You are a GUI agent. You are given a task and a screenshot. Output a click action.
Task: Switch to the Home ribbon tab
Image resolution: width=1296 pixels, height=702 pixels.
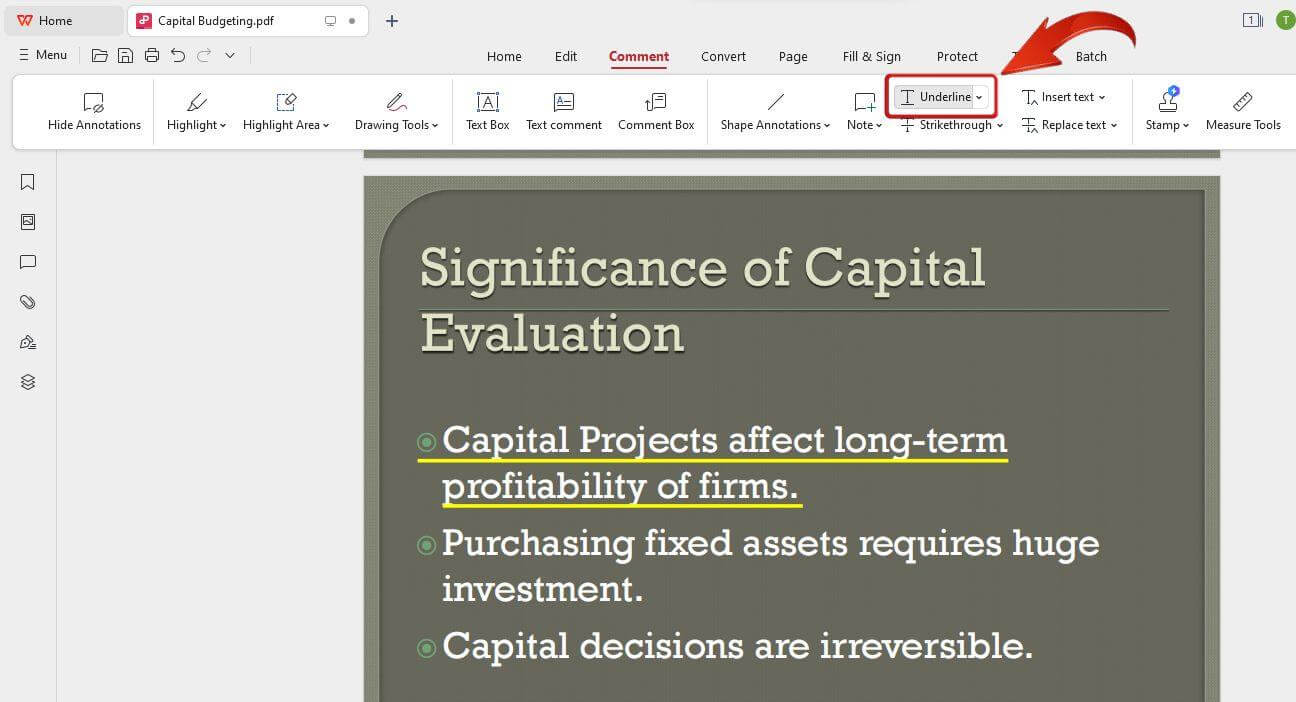[504, 57]
